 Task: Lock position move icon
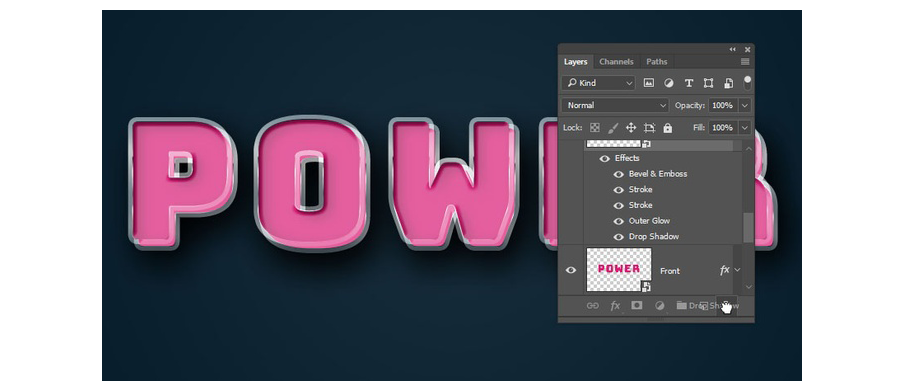point(631,128)
